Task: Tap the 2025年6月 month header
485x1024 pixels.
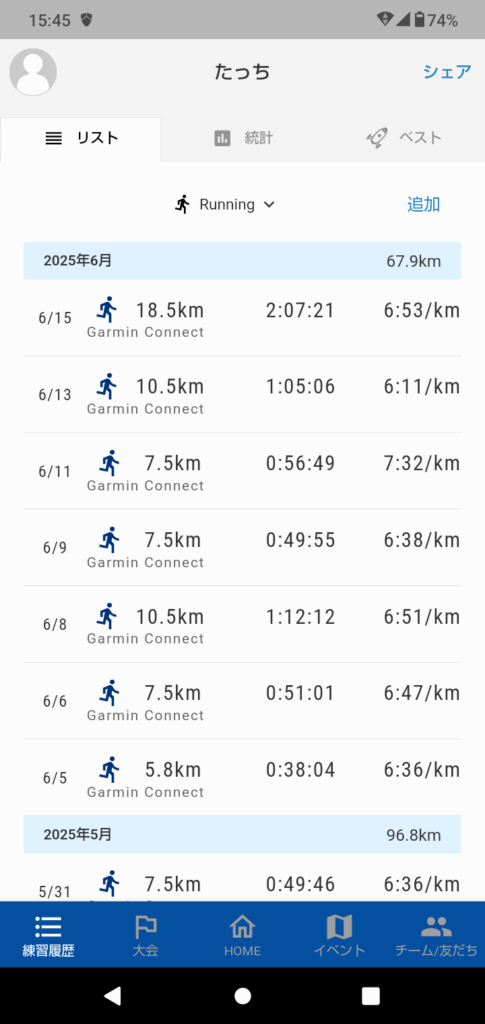Action: click(242, 261)
